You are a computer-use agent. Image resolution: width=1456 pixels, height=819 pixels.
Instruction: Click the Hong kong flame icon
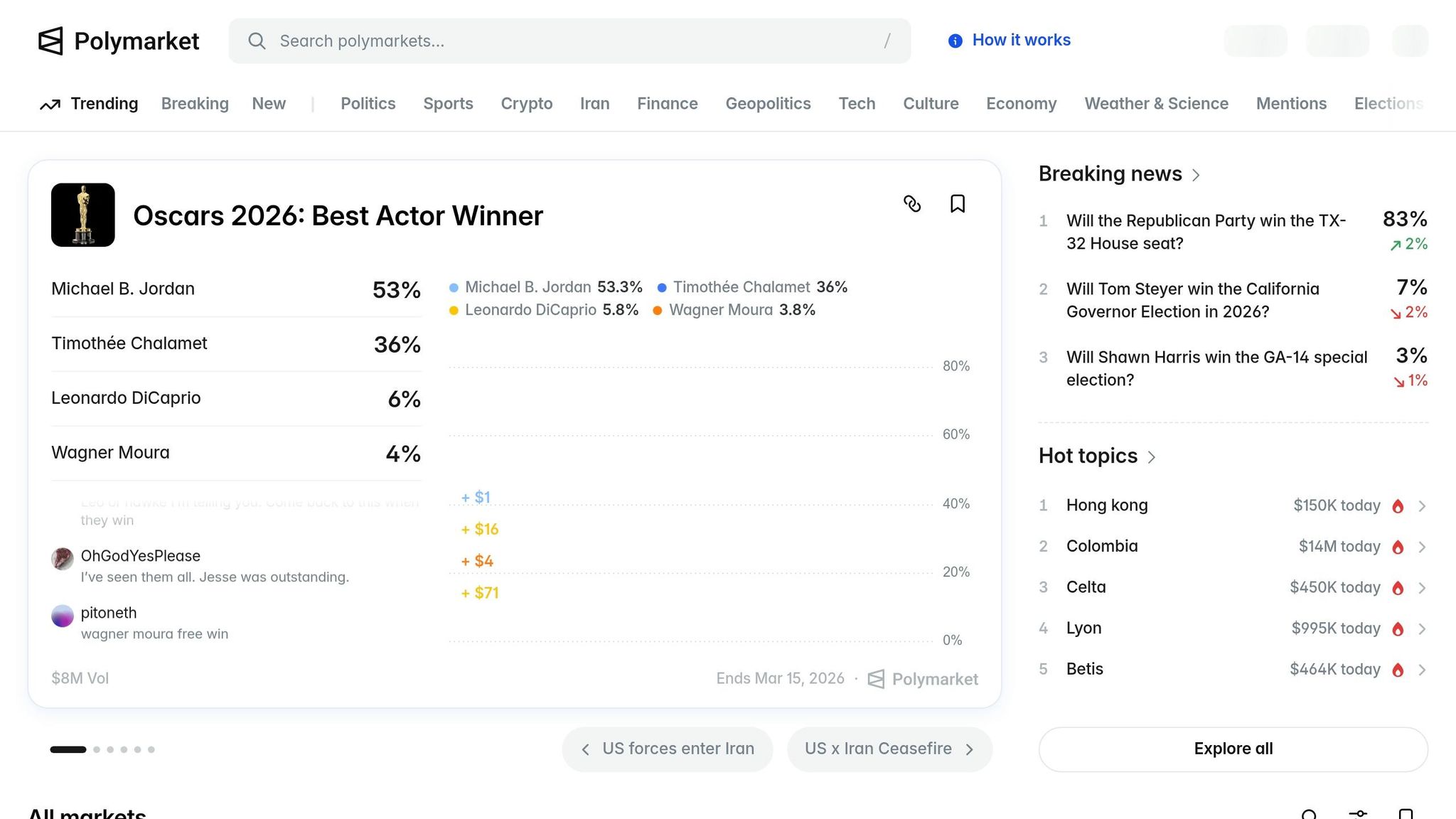pos(1398,506)
